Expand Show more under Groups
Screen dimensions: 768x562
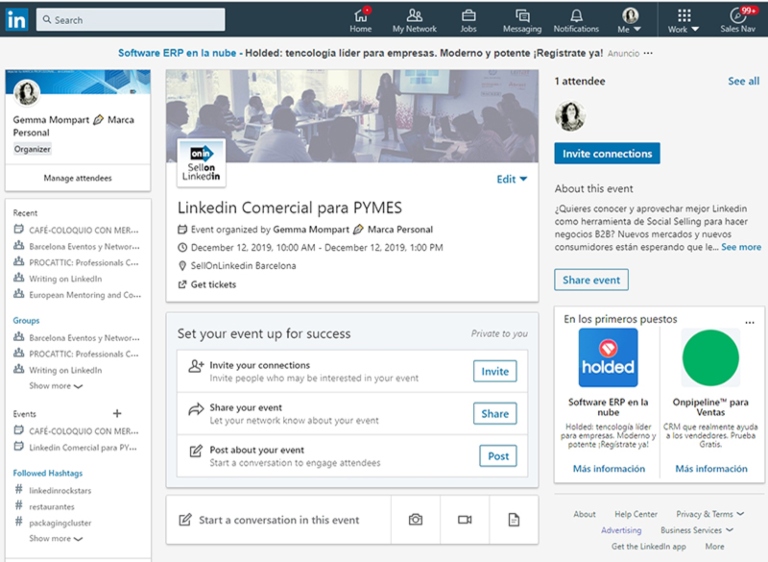[55, 386]
